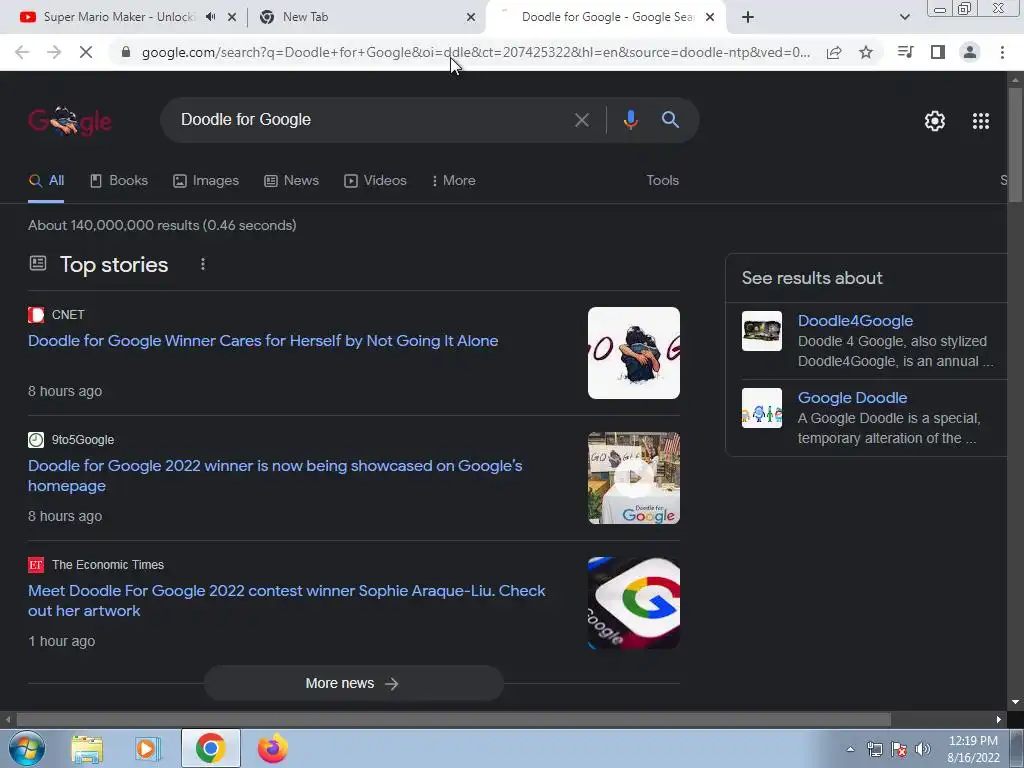The height and width of the screenshot is (768, 1024).
Task: Open Windows Media Player from taskbar
Action: tap(148, 748)
